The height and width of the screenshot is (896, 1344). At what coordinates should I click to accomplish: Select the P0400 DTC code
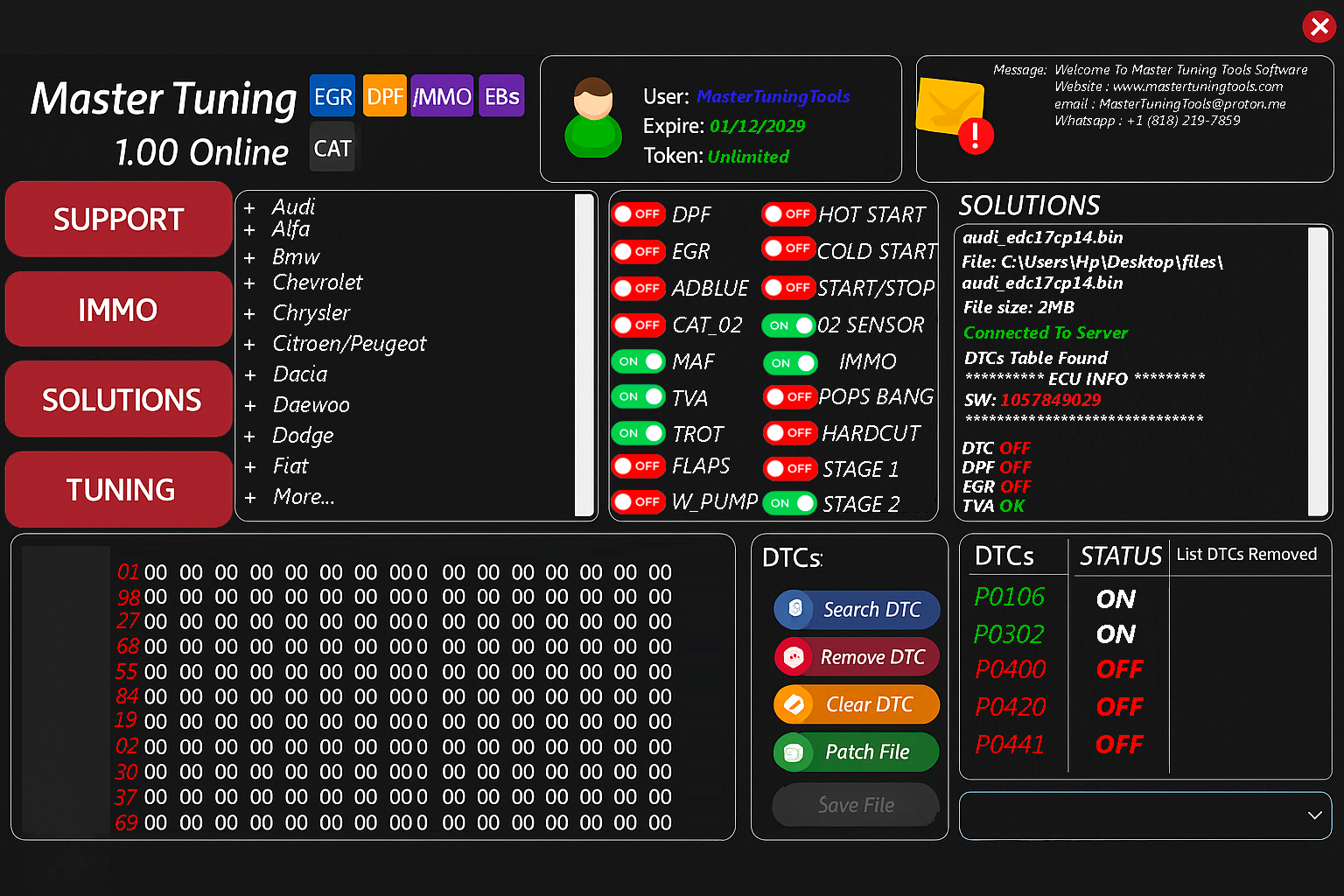[1011, 669]
